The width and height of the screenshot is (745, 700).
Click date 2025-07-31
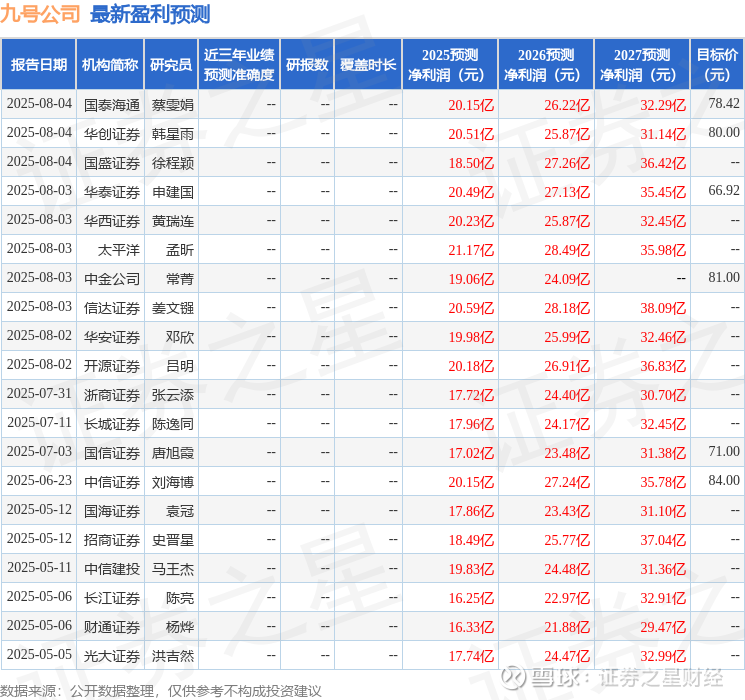[39, 393]
